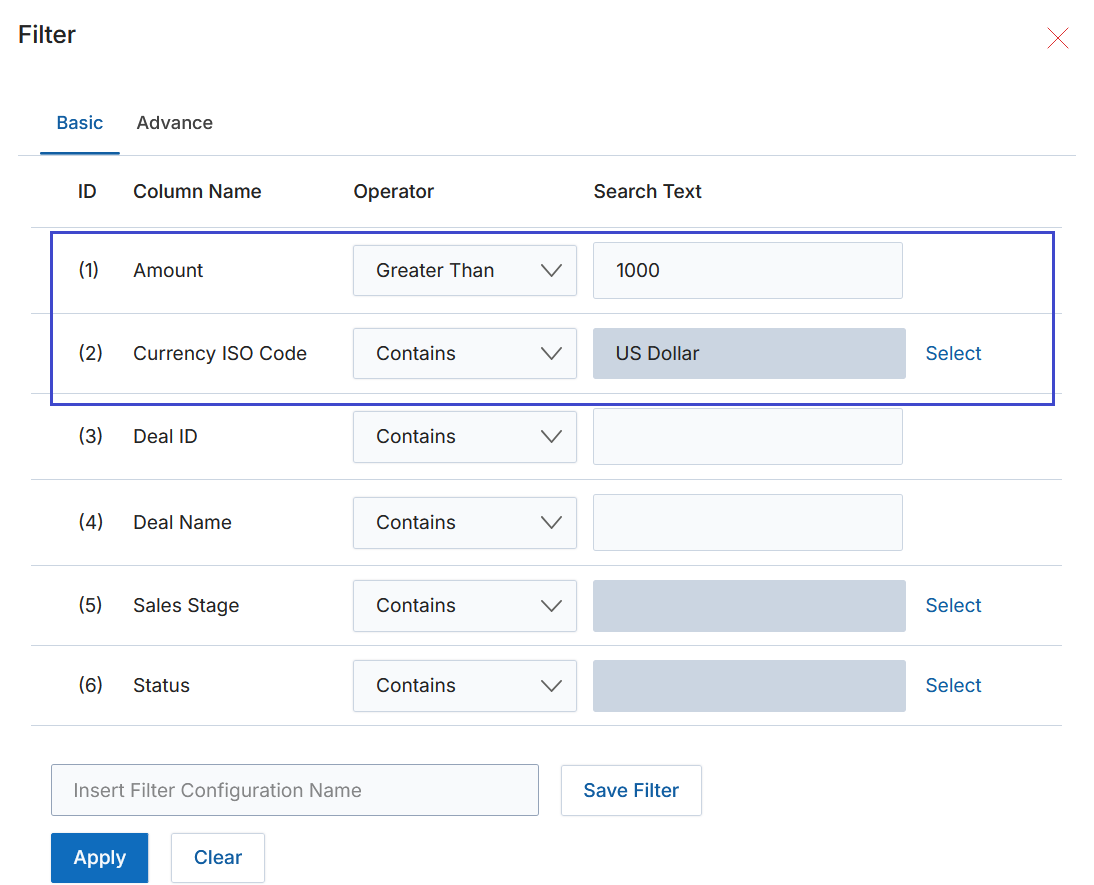Click the Filter dialog title
This screenshot has width=1094, height=885.
(47, 34)
